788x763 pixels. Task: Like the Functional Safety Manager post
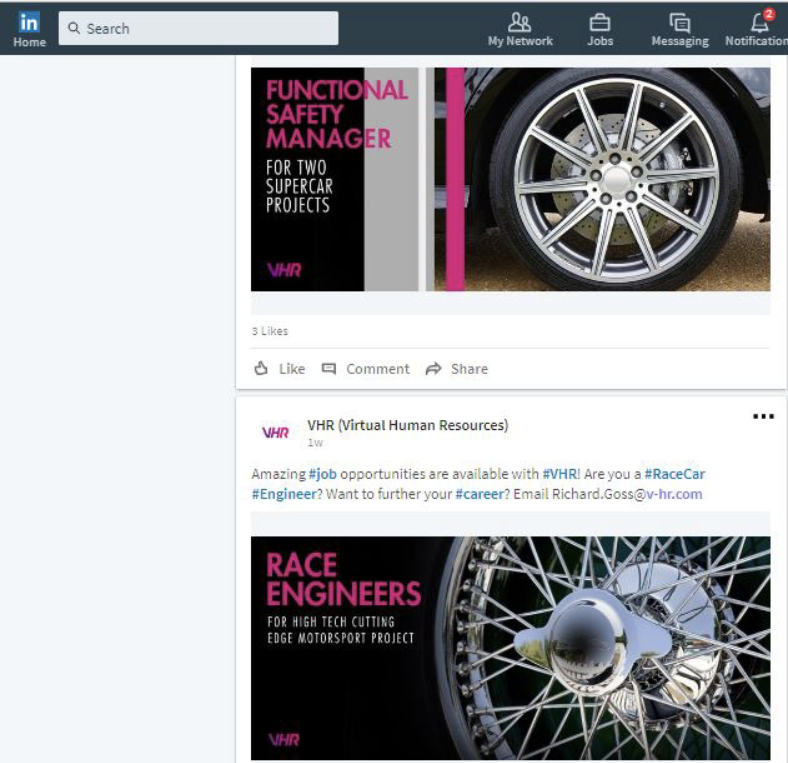[x=279, y=369]
